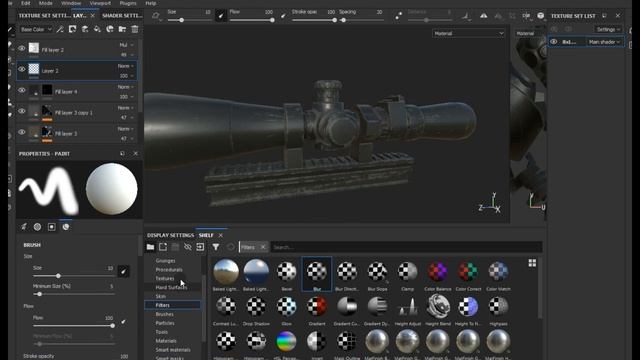The width and height of the screenshot is (640, 360).
Task: Toggle Size pen pressure icon in top toolbar
Action: click(x=220, y=16)
